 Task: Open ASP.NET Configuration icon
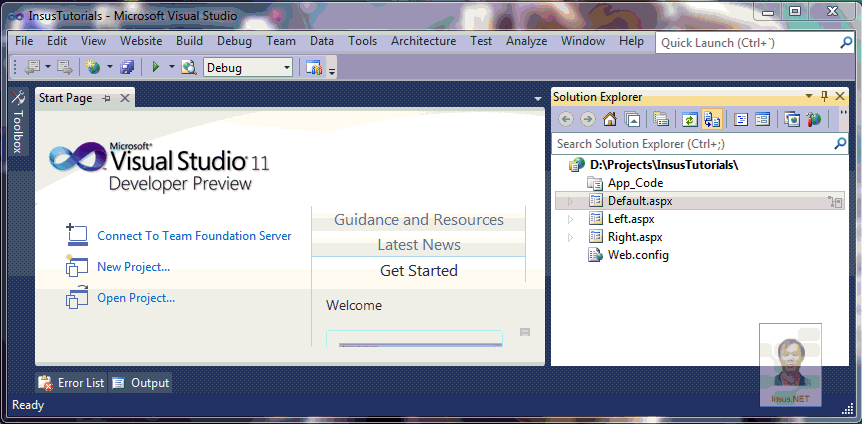pyautogui.click(x=814, y=119)
